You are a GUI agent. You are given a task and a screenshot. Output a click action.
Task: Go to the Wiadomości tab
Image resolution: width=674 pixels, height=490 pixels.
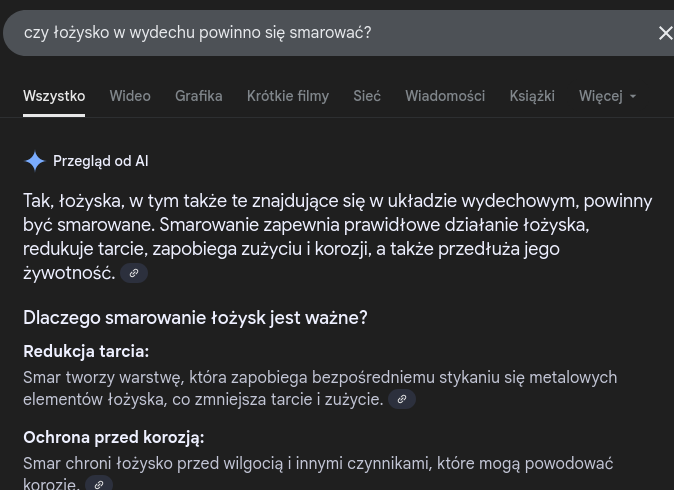coord(445,96)
